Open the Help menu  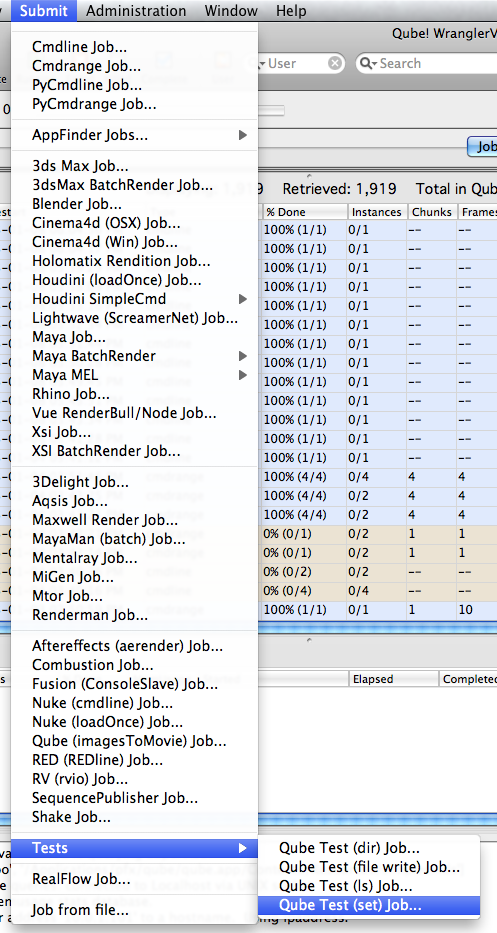tap(291, 11)
